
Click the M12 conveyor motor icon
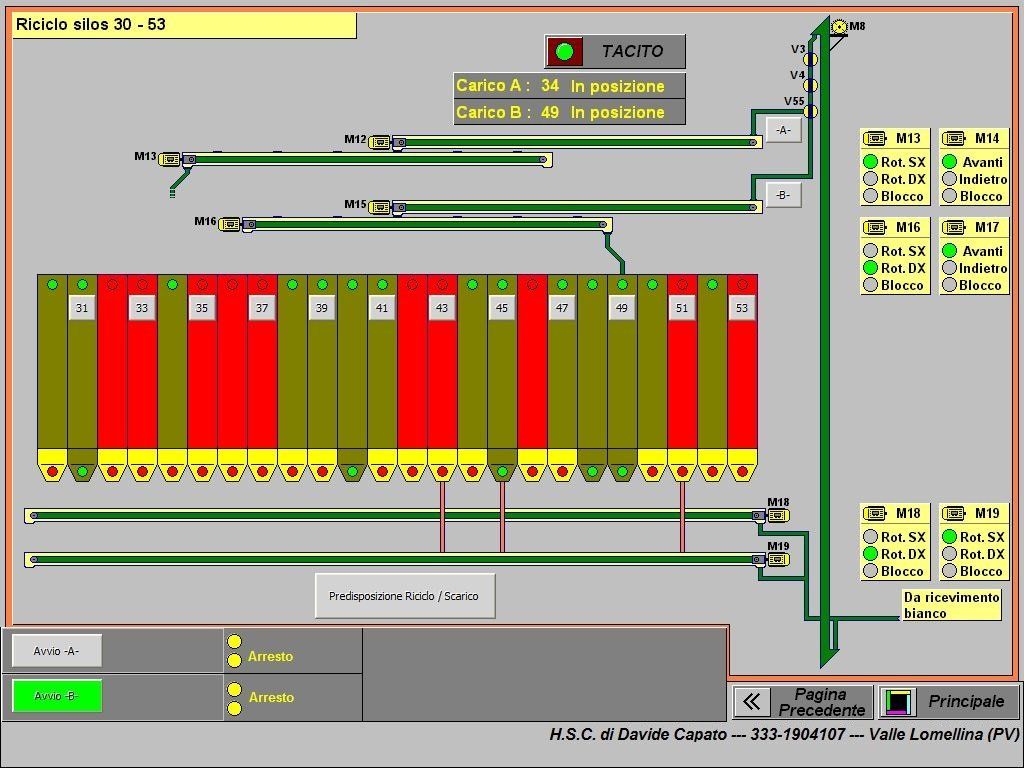pos(380,143)
